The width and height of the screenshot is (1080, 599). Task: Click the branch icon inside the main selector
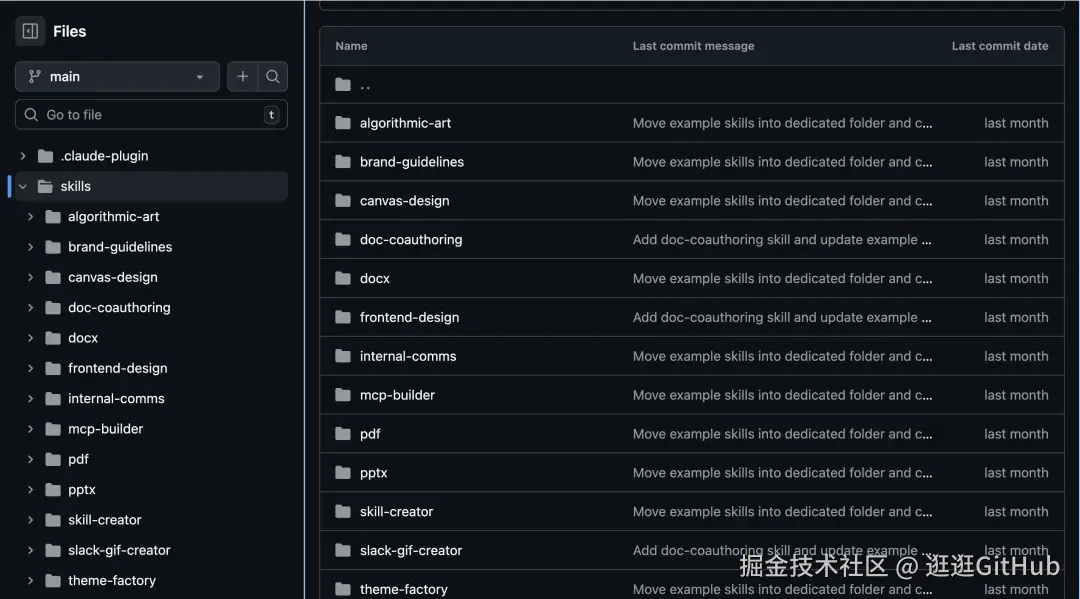click(36, 76)
